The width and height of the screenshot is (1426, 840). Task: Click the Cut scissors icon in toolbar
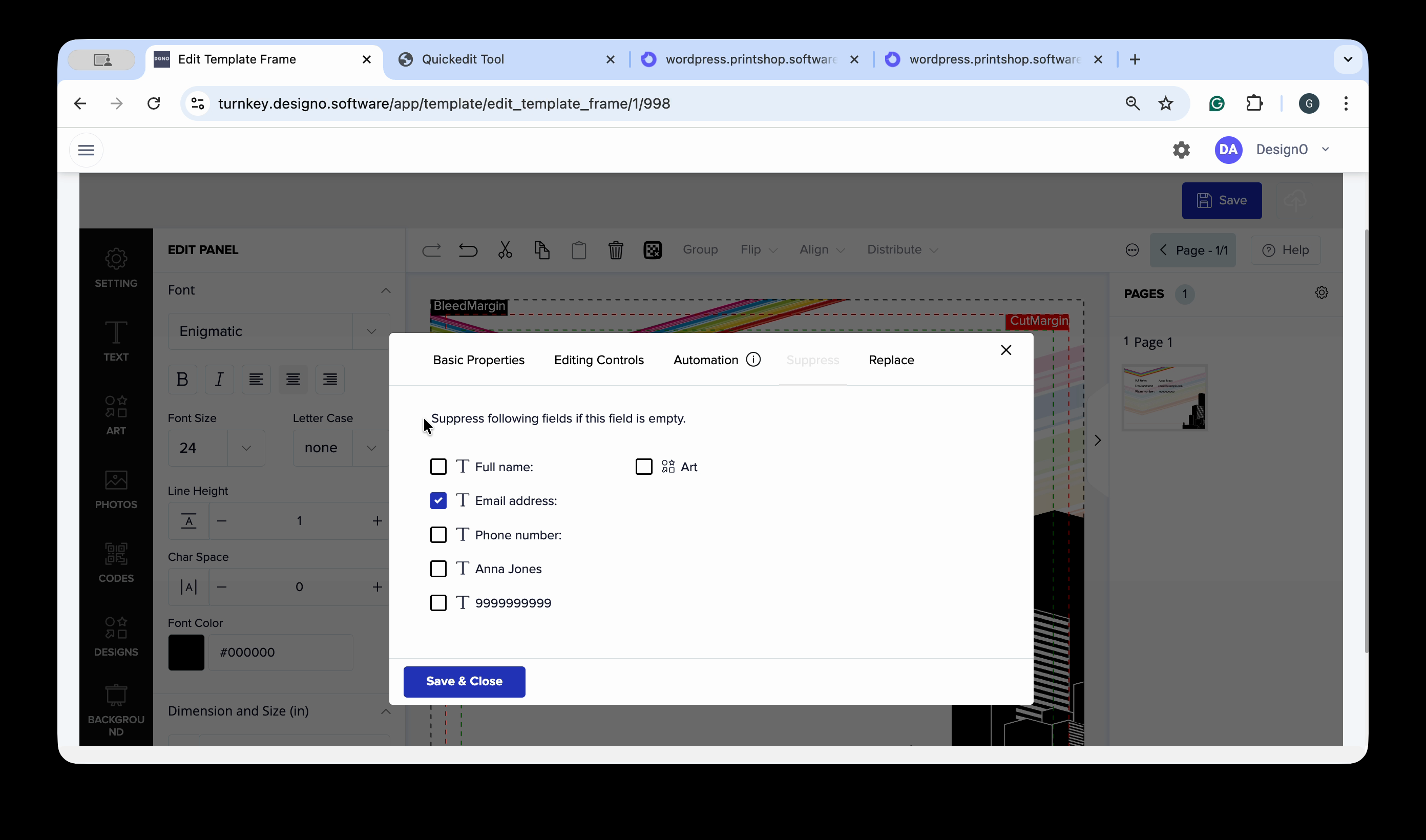(x=505, y=249)
